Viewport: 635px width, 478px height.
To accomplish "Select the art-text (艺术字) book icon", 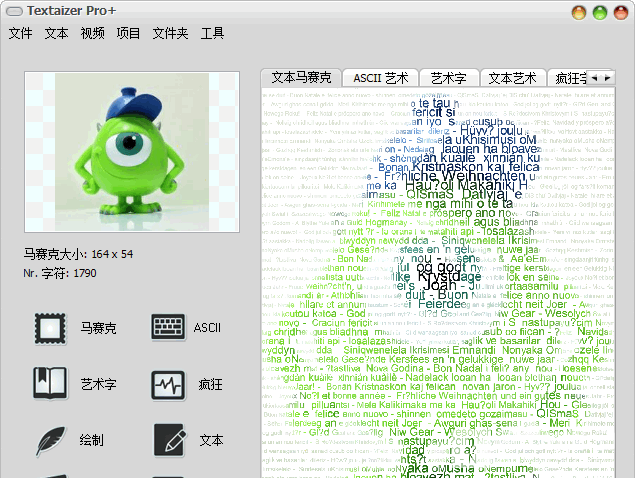I will click(x=50, y=383).
